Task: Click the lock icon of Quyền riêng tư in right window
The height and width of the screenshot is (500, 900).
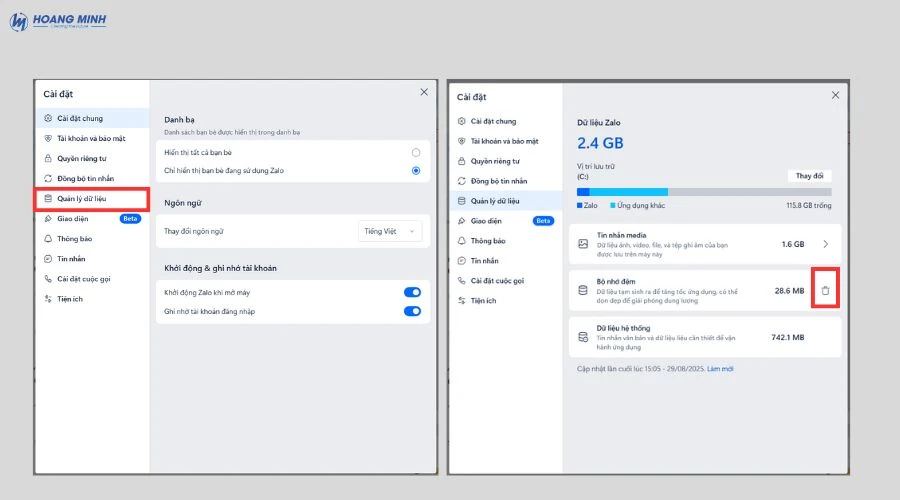Action: coord(461,161)
